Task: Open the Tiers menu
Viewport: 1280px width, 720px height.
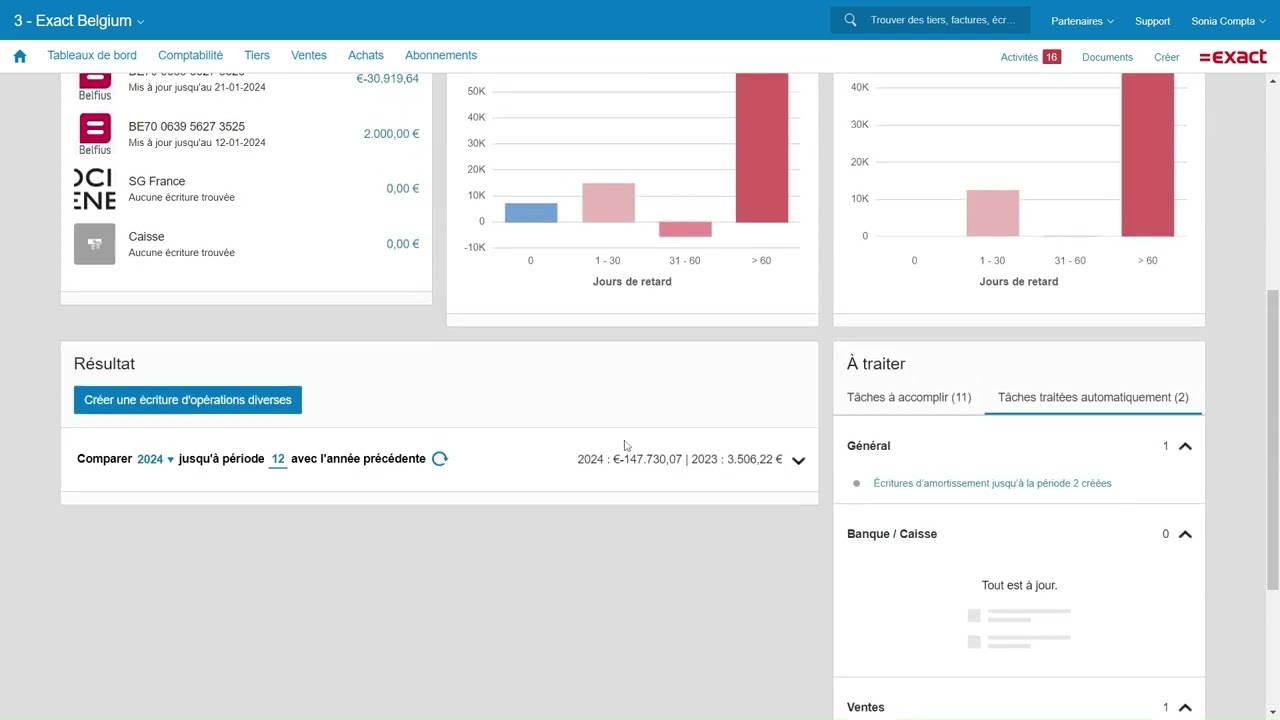Action: (257, 56)
